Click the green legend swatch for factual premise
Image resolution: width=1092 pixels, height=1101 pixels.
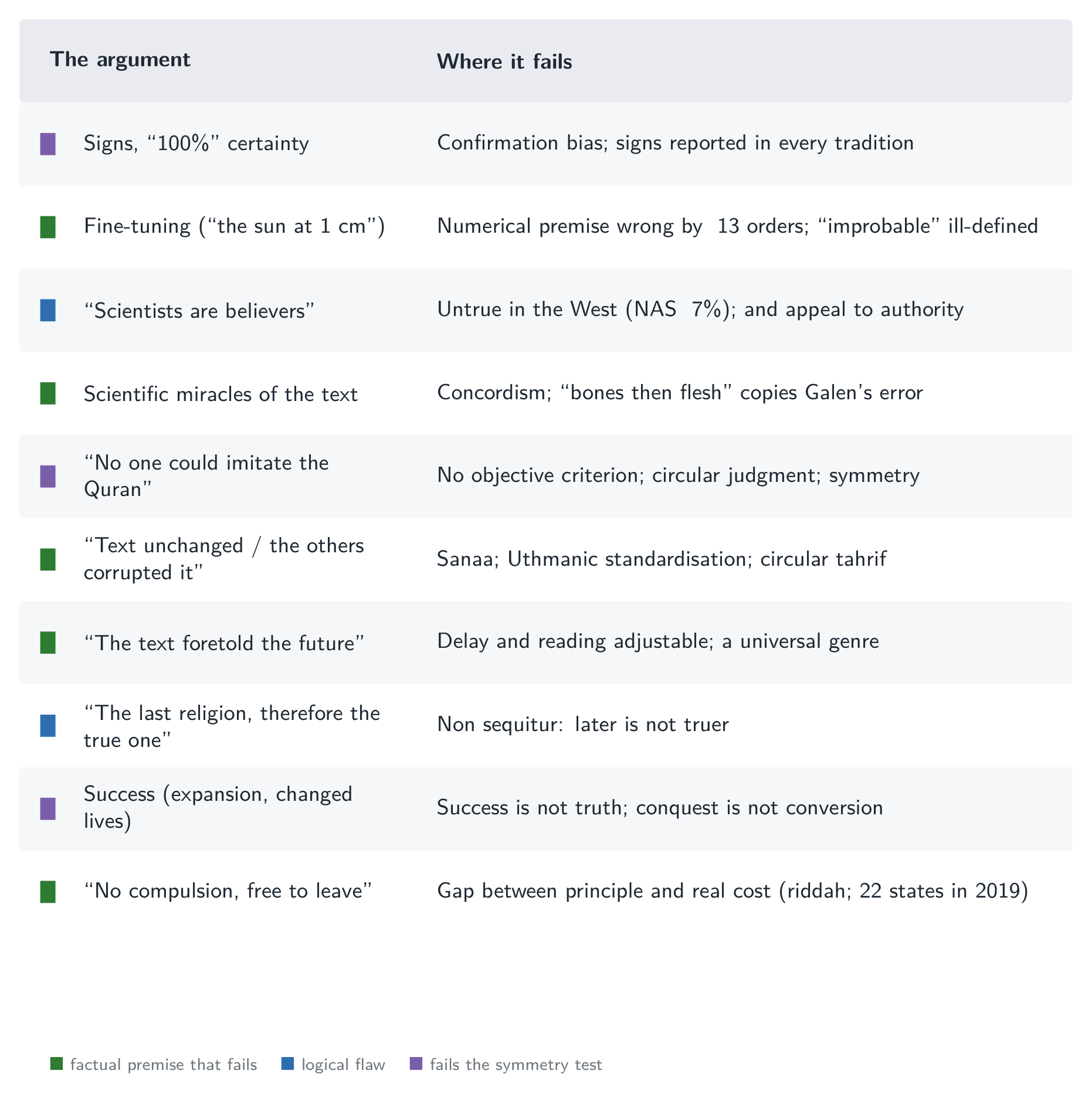tap(56, 1063)
